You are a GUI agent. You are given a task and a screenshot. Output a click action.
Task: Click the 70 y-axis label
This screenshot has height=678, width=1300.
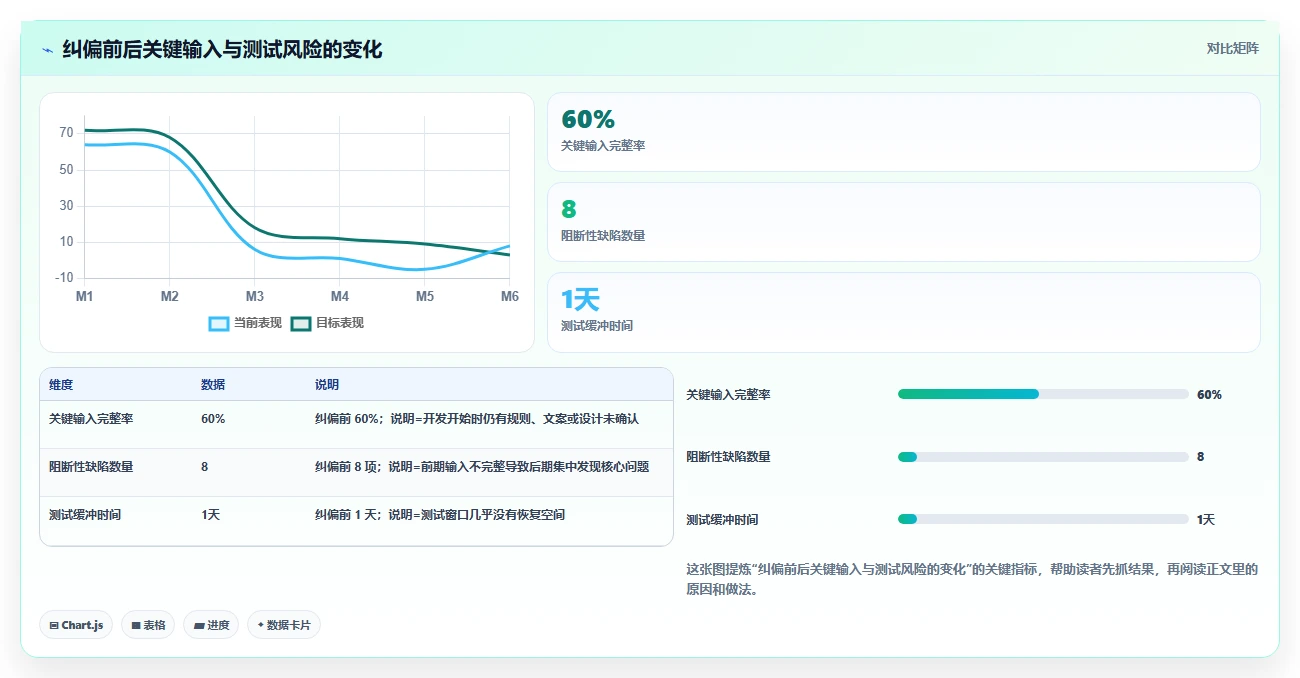point(67,133)
